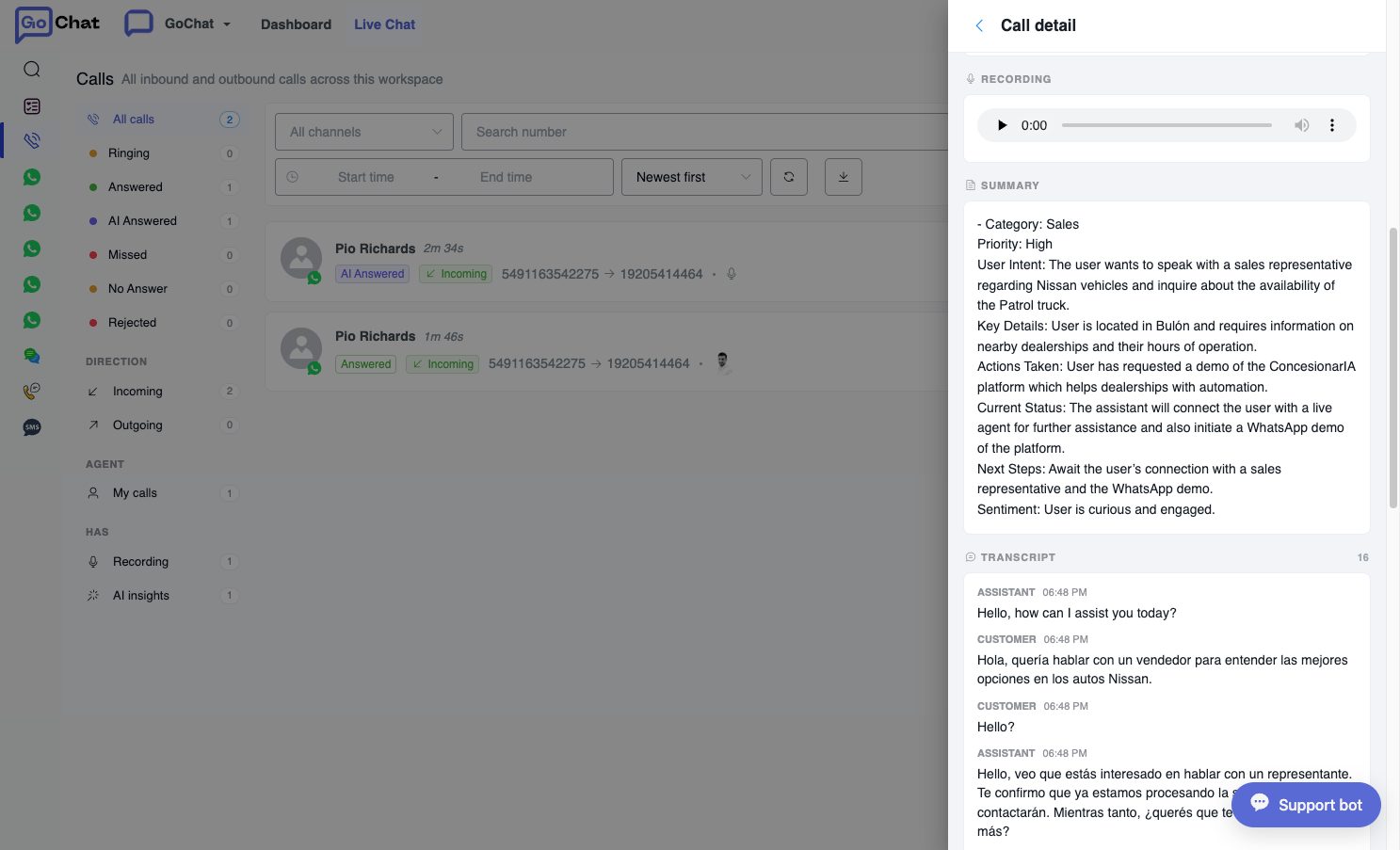Viewport: 1400px width, 850px height.
Task: Click the Incoming tag on the 2m 34s call
Action: click(456, 274)
